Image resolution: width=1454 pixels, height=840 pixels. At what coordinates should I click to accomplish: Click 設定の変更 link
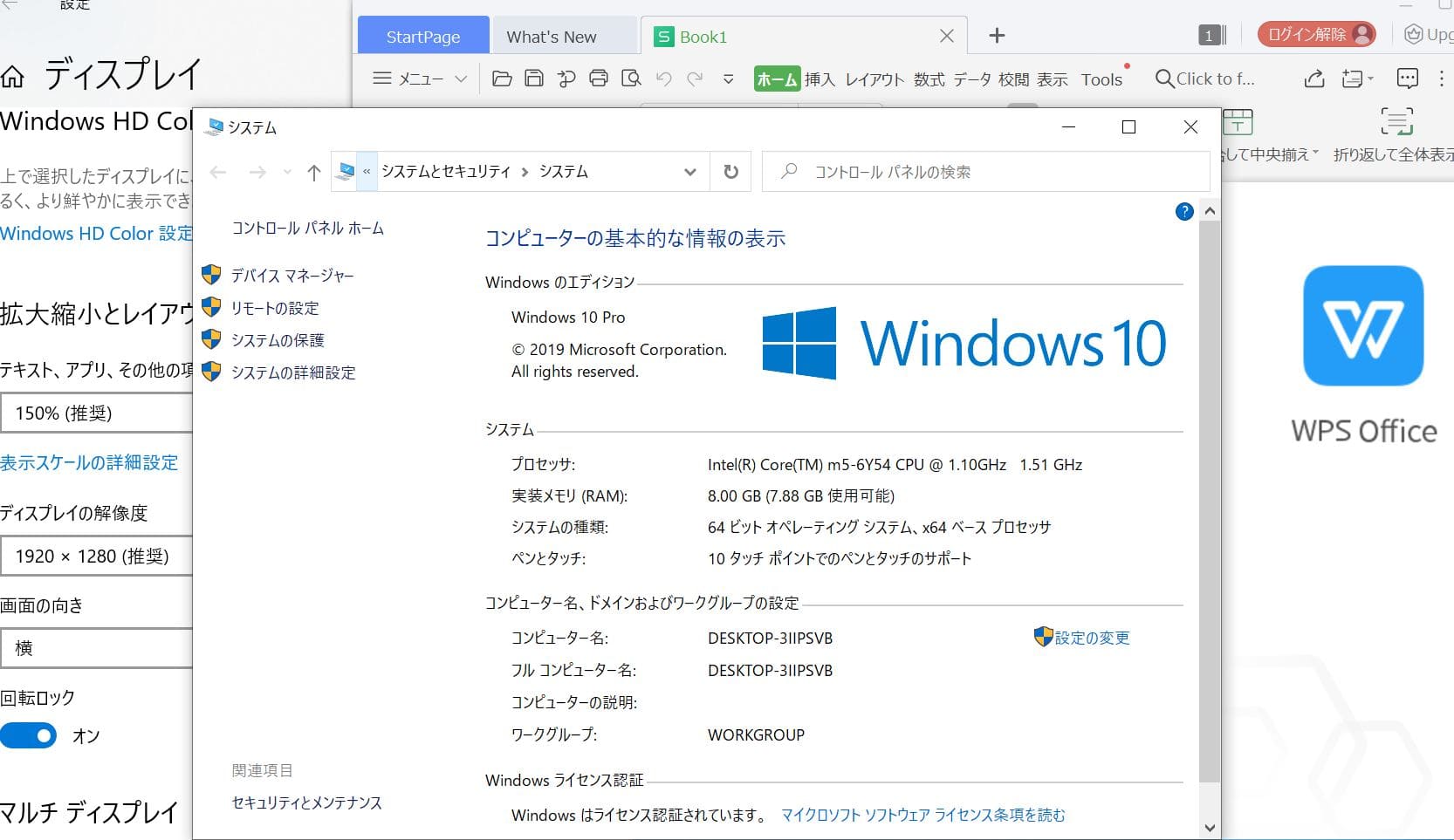click(x=1092, y=638)
